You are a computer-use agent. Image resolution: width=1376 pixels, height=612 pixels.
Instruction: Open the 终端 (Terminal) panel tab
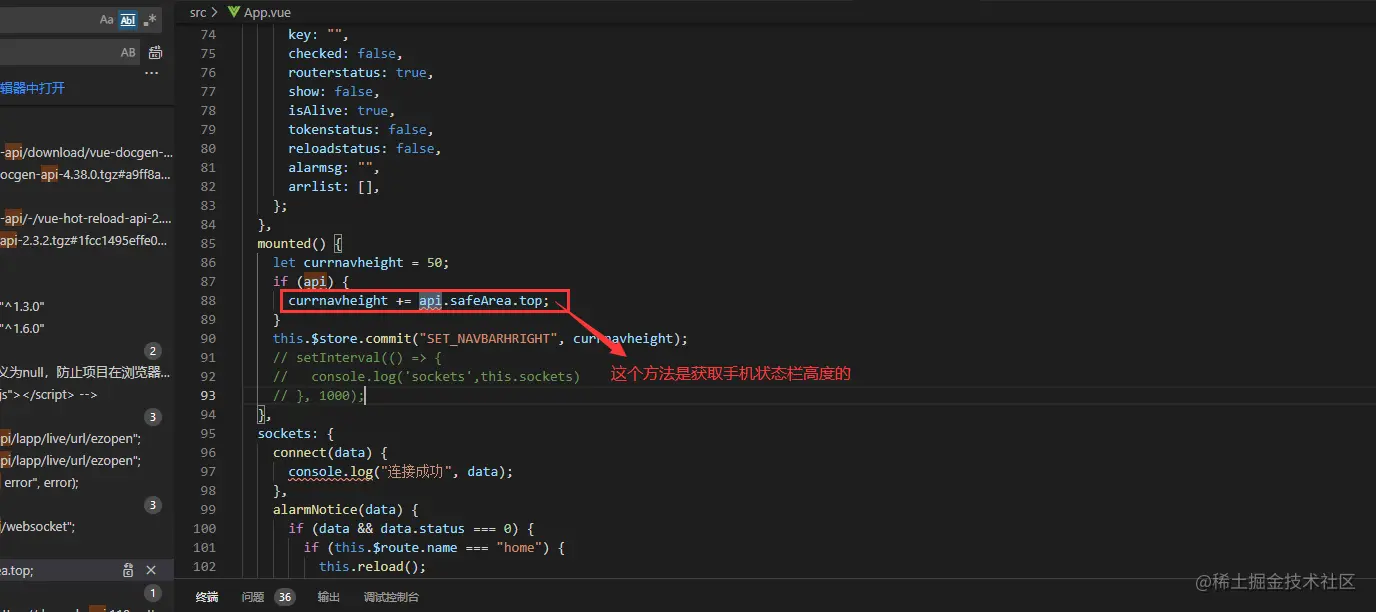click(x=207, y=597)
